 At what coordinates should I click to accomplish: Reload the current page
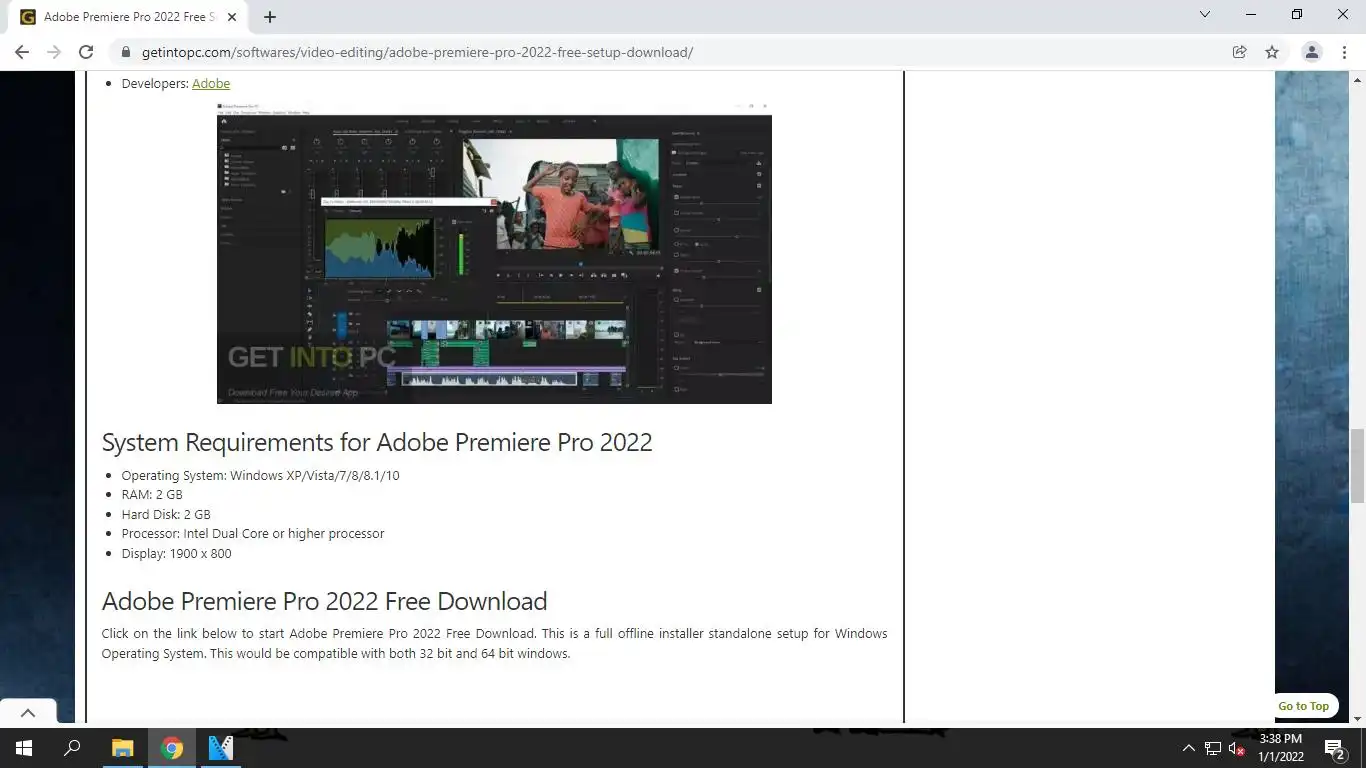[x=86, y=52]
